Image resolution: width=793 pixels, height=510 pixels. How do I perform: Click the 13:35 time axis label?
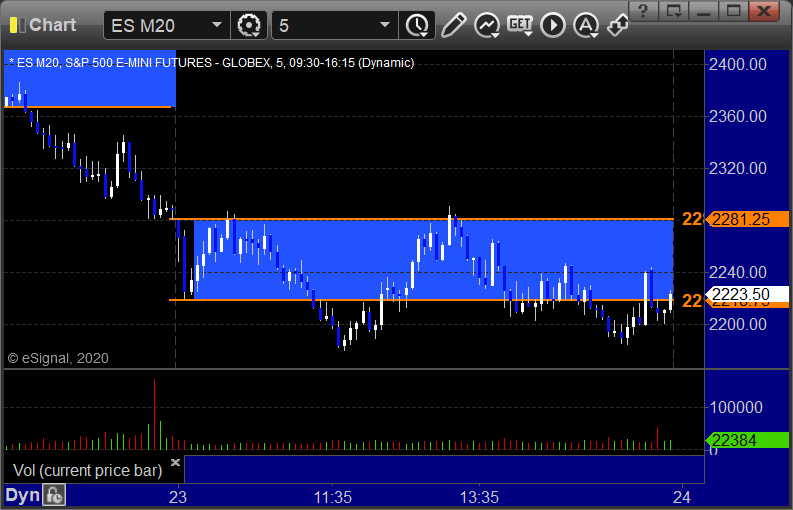(479, 497)
